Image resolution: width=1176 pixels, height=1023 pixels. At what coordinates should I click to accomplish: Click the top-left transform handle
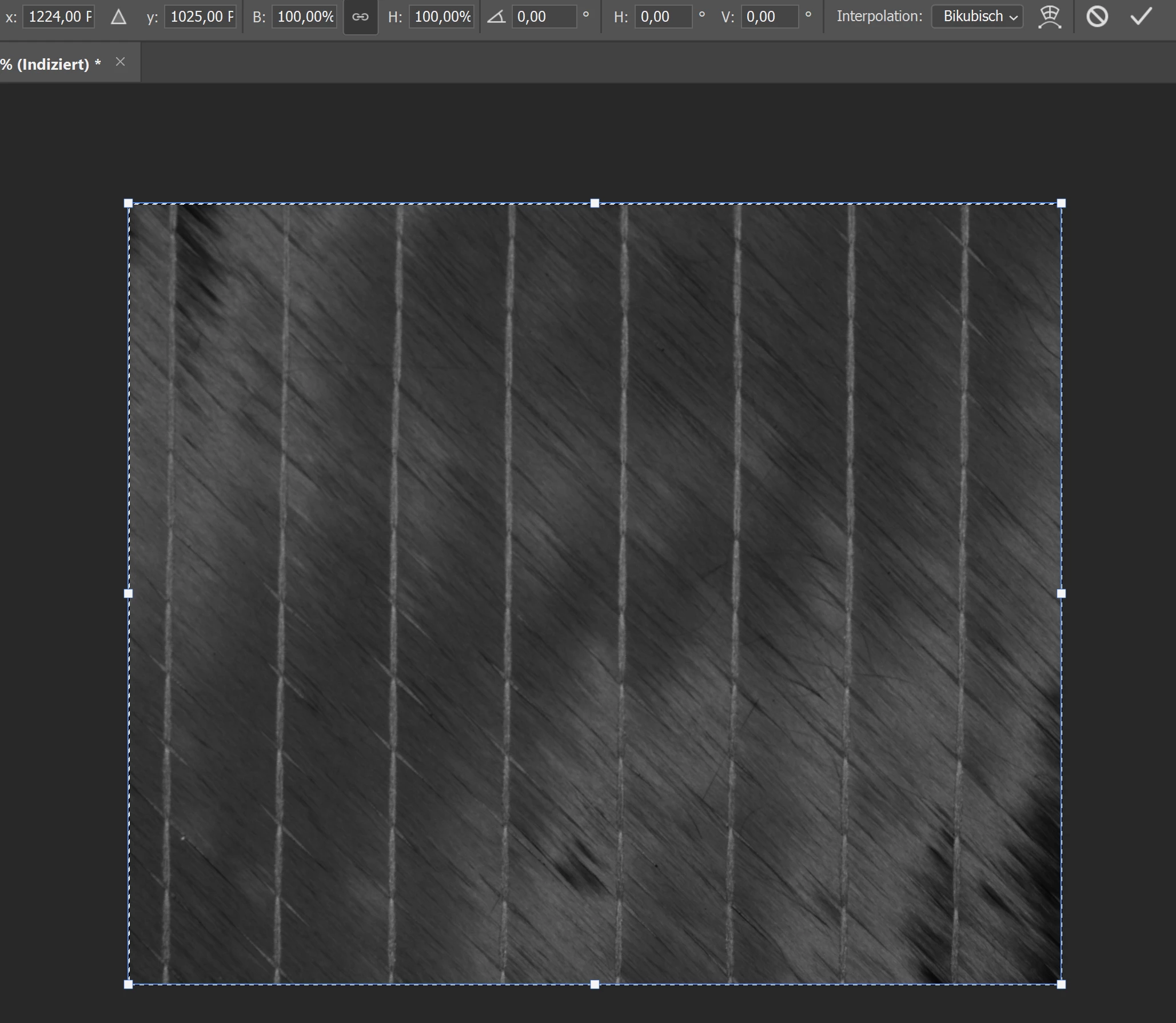point(128,203)
